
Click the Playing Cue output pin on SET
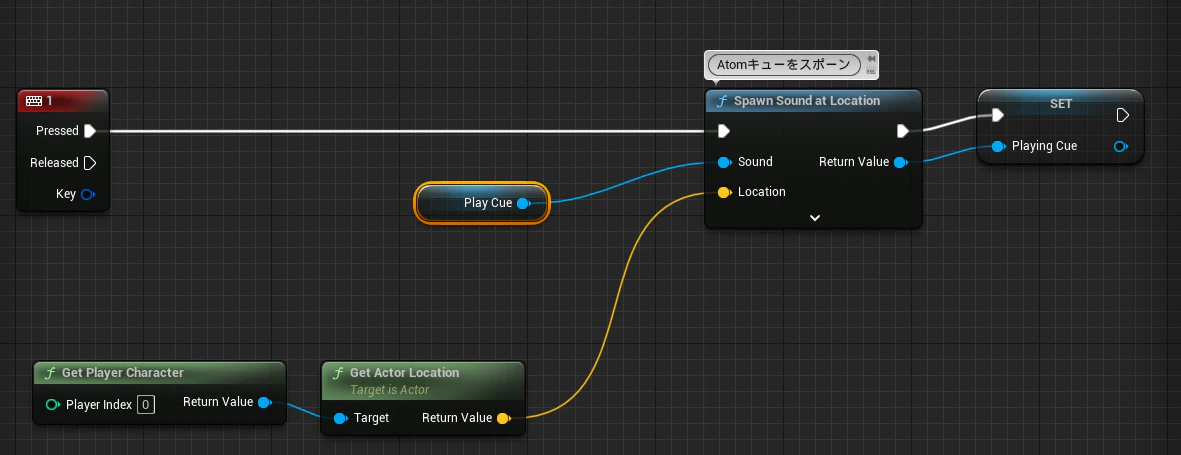[1121, 146]
